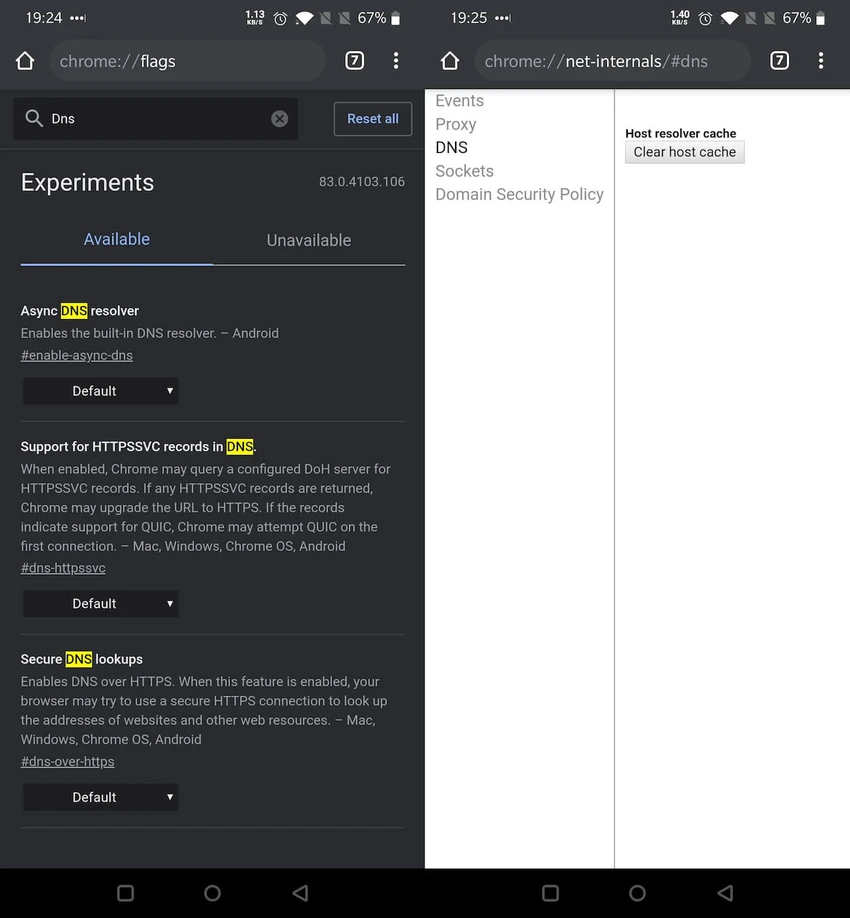Image resolution: width=850 pixels, height=918 pixels.
Task: Tap the home icon beside chrome://flags
Action: [x=25, y=61]
